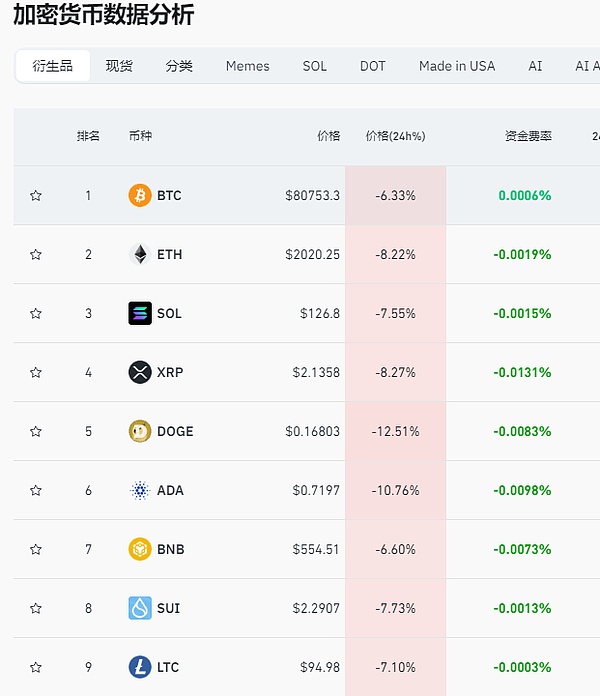Image resolution: width=600 pixels, height=696 pixels.
Task: Star DOGE as a favorite
Action: click(x=36, y=432)
